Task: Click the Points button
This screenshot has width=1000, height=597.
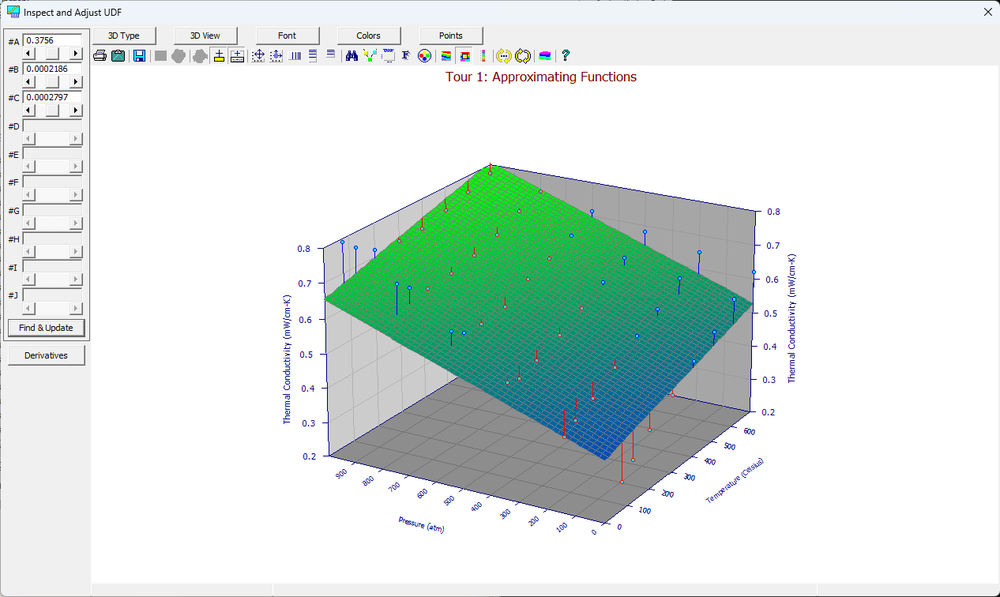Action: tap(451, 36)
